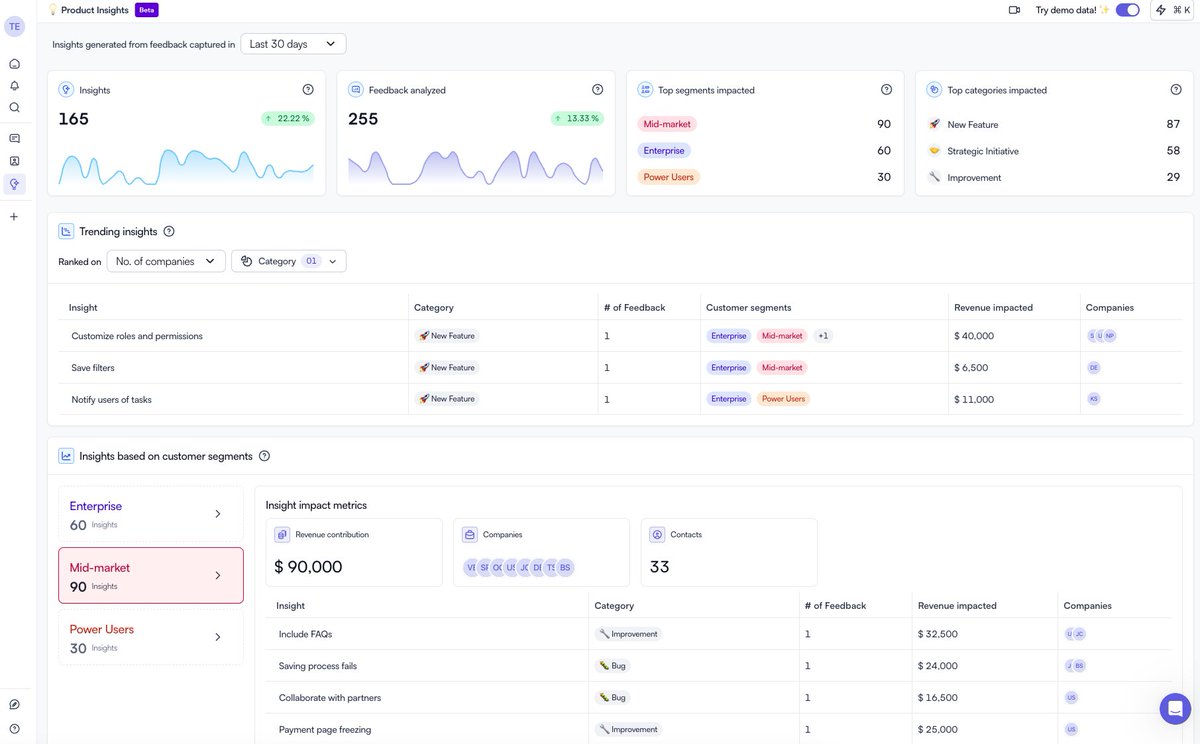Open the conversations chat icon in the sidebar

(14, 136)
